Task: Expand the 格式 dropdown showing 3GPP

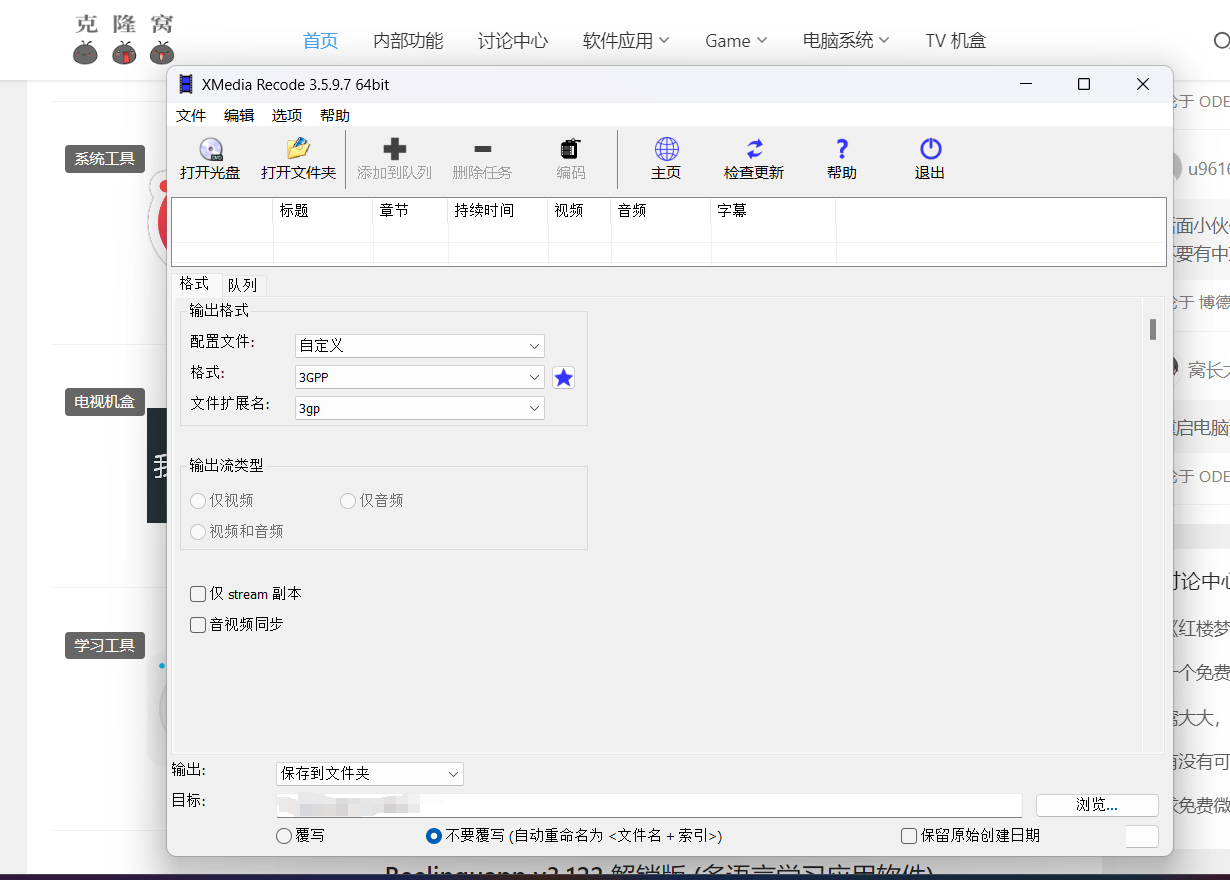Action: [420, 377]
